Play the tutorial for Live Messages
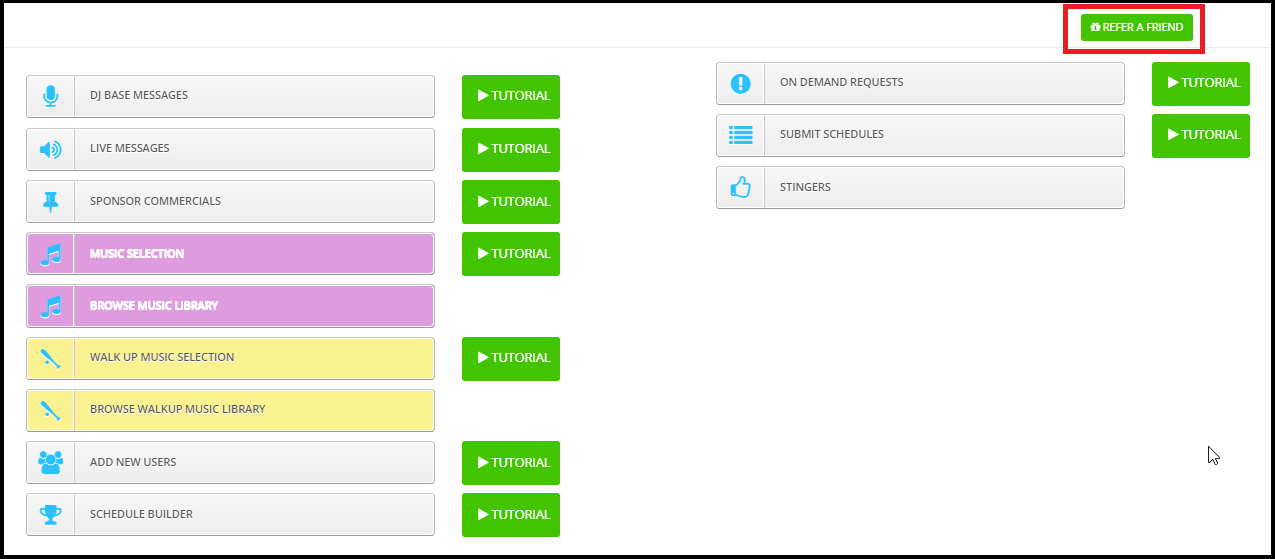The width and height of the screenshot is (1275, 559). (x=511, y=149)
